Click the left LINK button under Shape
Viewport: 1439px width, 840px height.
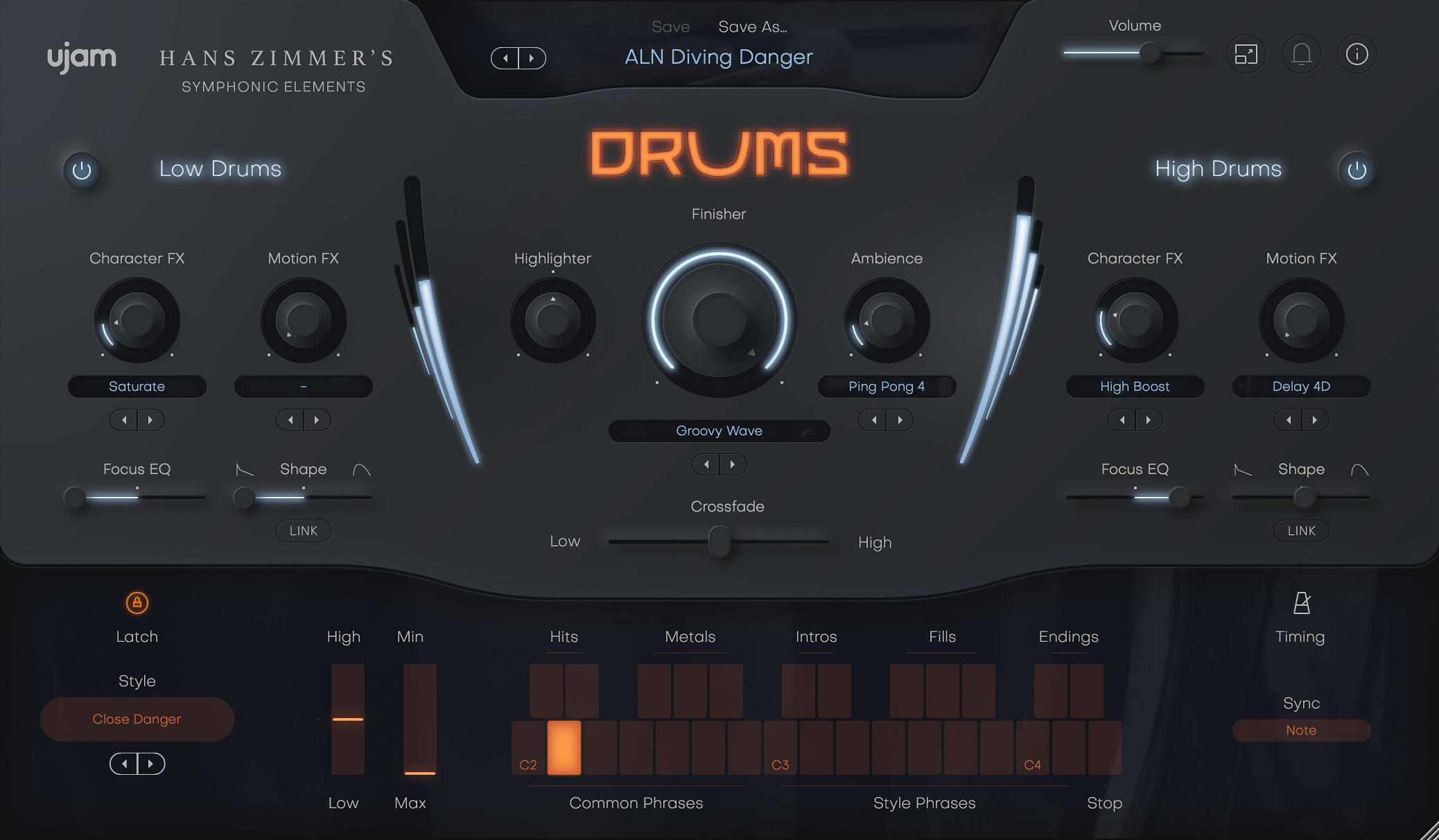click(303, 531)
